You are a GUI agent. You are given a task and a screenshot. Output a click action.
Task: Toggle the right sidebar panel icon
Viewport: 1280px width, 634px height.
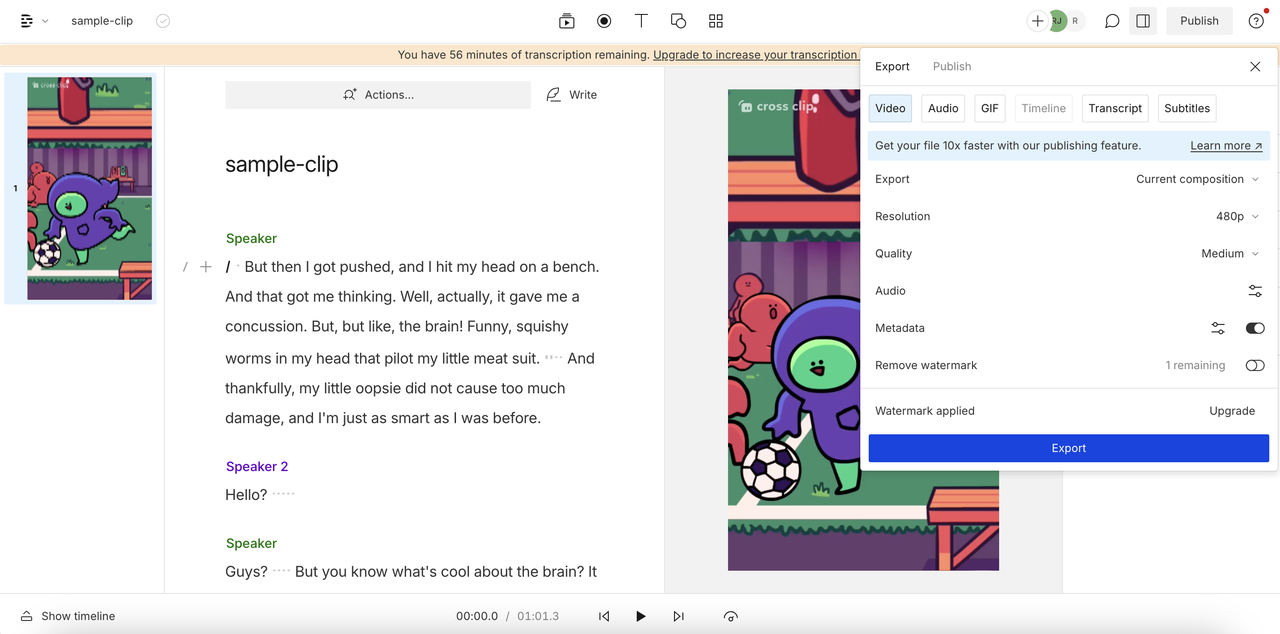pyautogui.click(x=1143, y=21)
